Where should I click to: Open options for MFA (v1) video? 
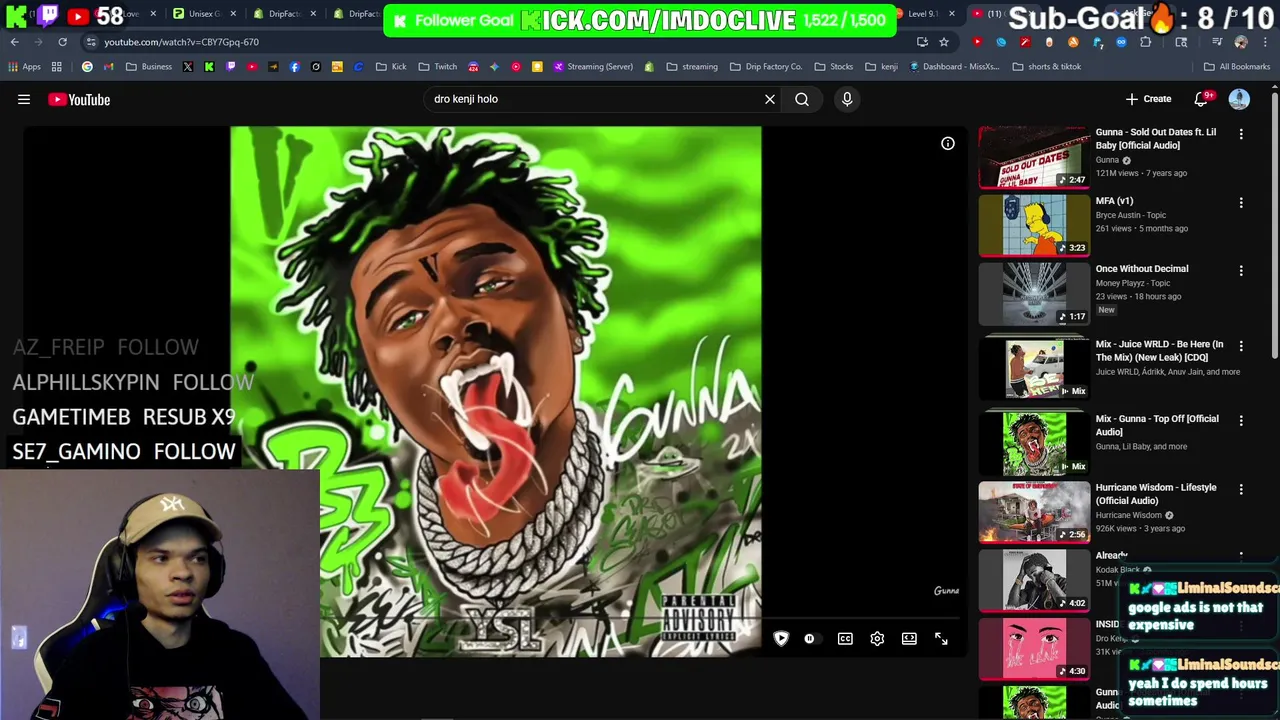pyautogui.click(x=1241, y=202)
